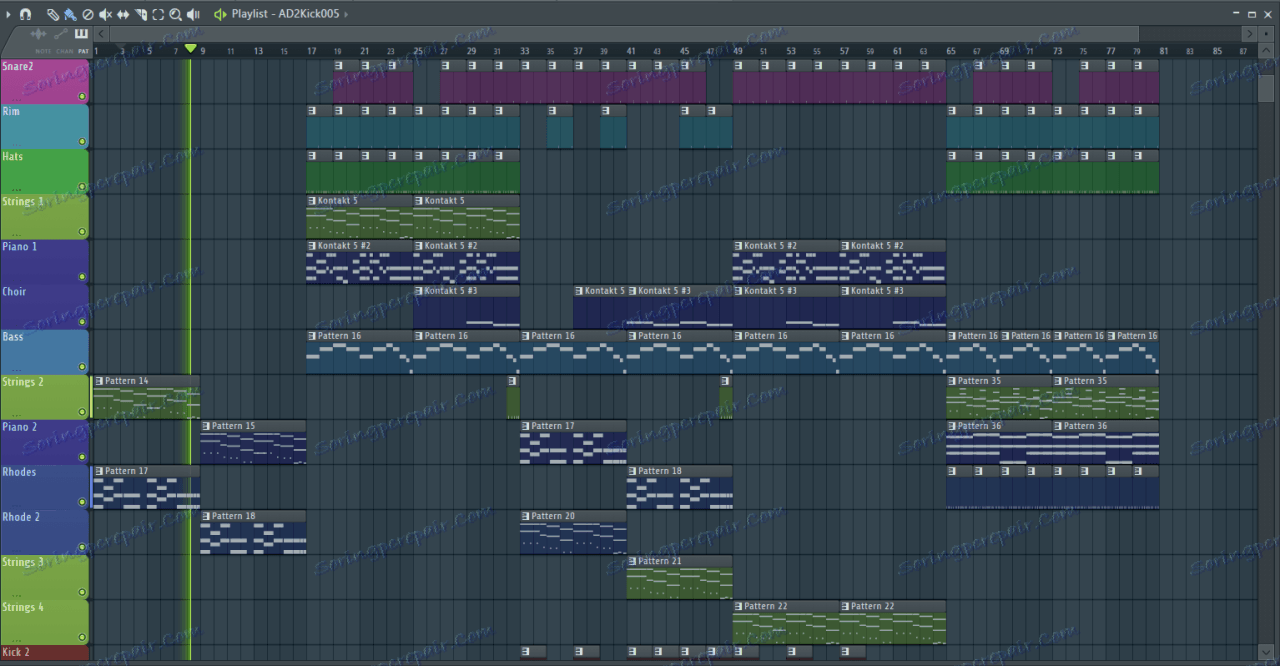Click clip icon on Rhodes Pattern 17
This screenshot has width=1280, height=666.
point(99,471)
